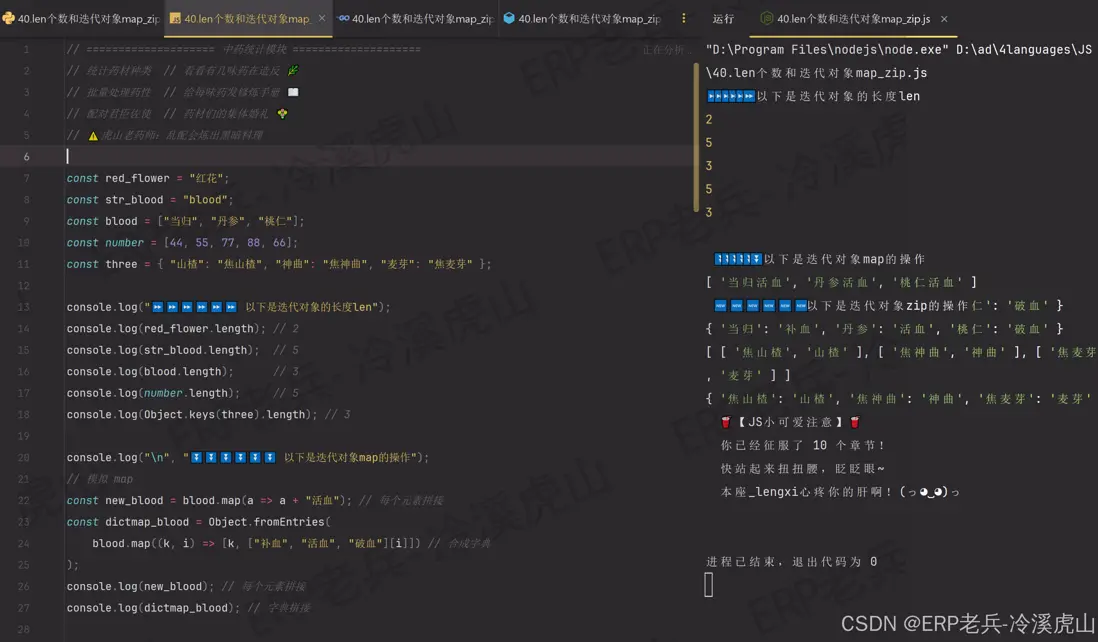Click the book emoji on line 3
The height and width of the screenshot is (642, 1098).
[x=293, y=92]
